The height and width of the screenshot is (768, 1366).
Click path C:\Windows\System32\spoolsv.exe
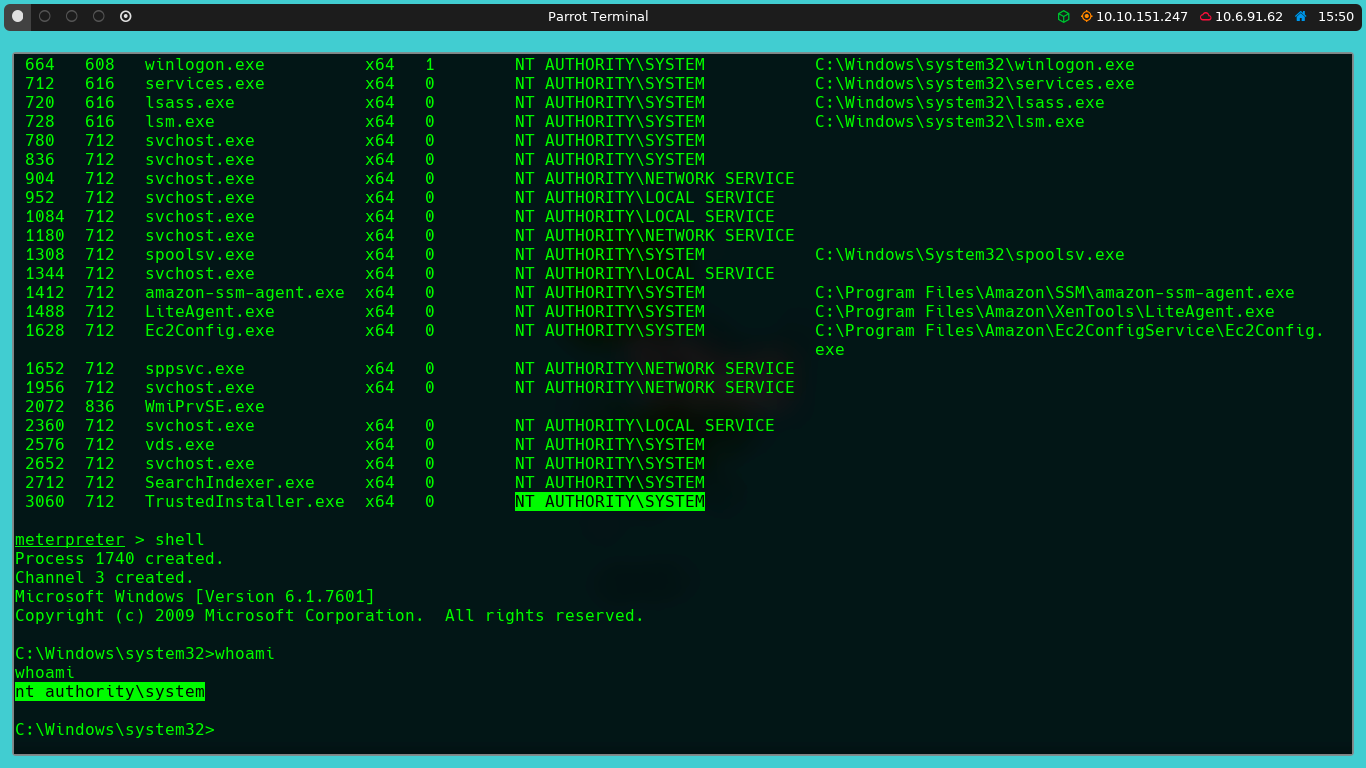970,255
